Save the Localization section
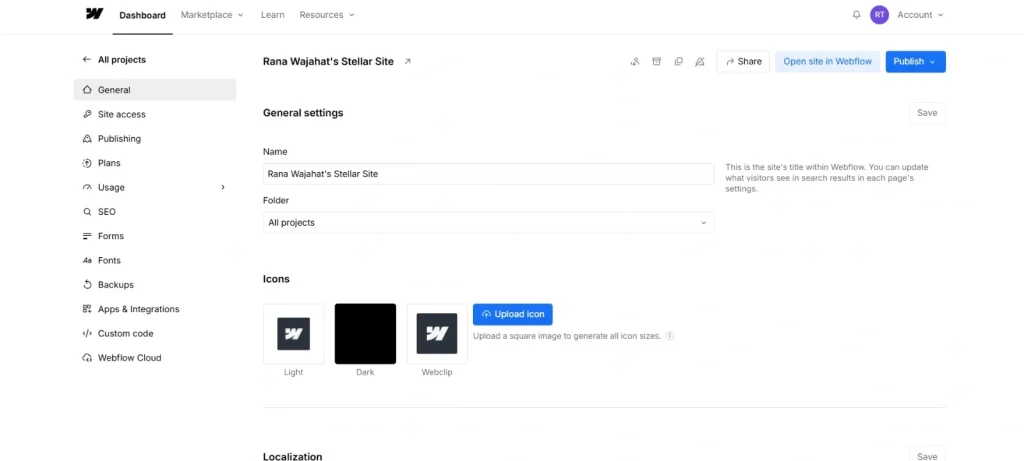The image size is (1024, 461). [927, 456]
